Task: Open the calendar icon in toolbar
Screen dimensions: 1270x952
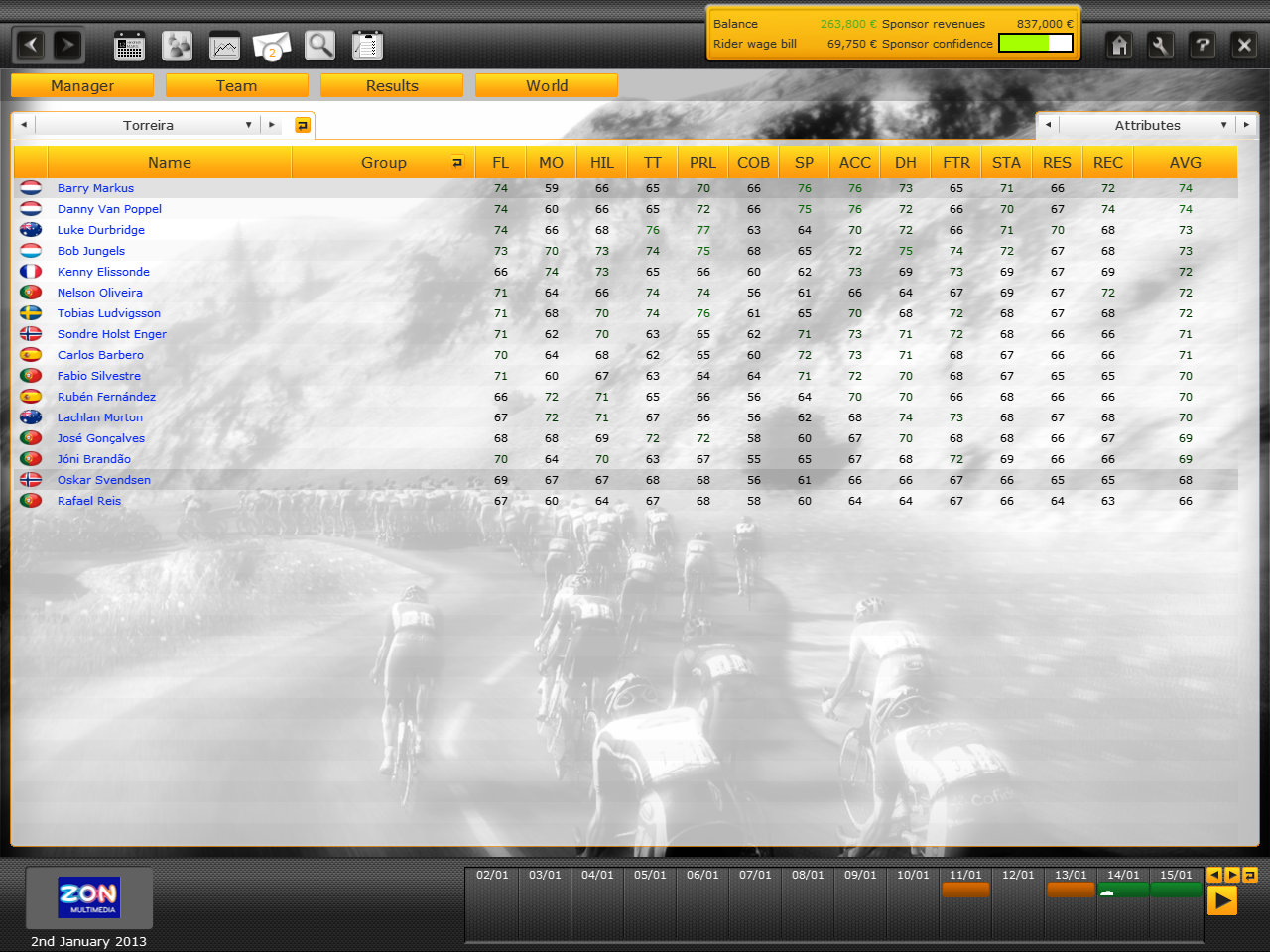Action: pyautogui.click(x=129, y=46)
